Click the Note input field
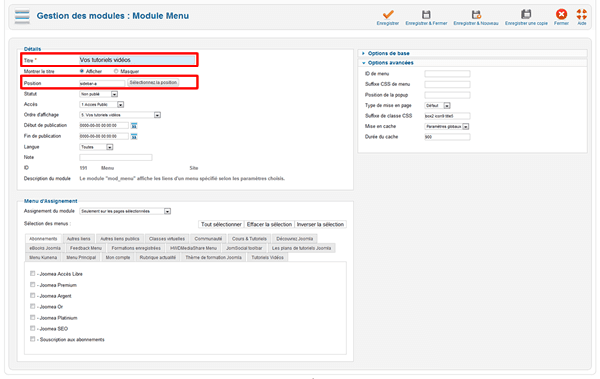Image resolution: width=600 pixels, height=379 pixels. [116, 157]
